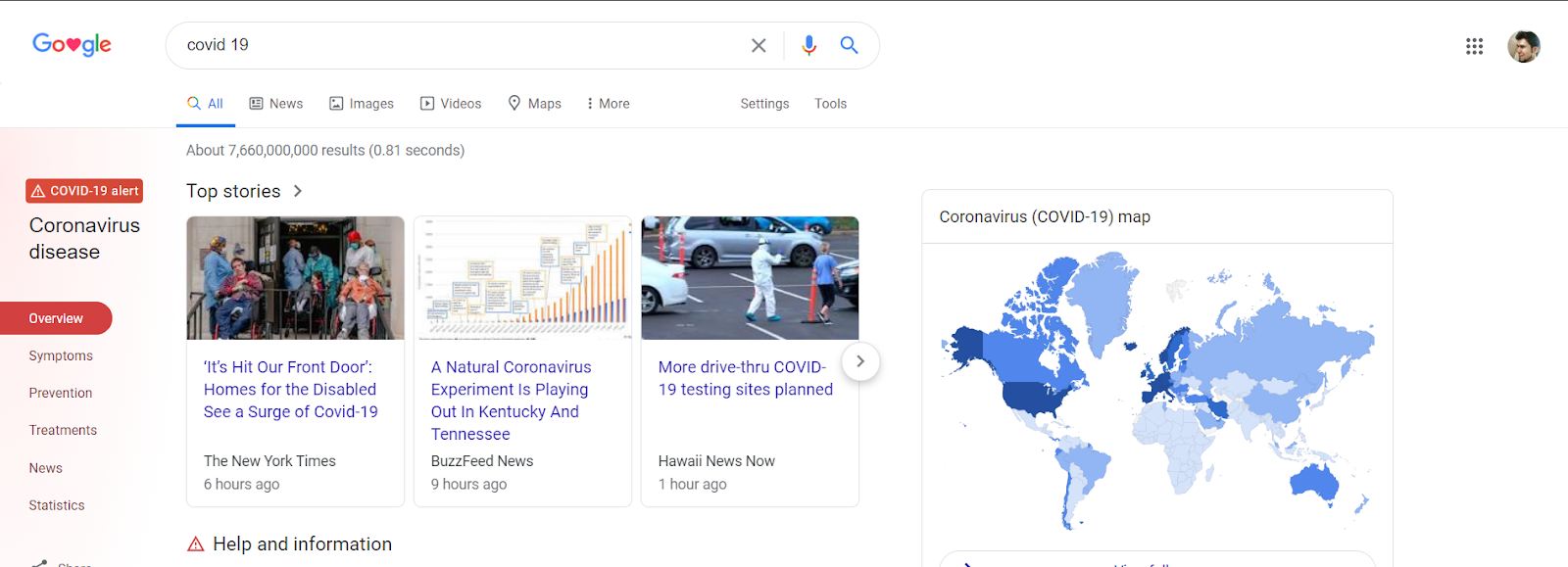Open search Settings

tap(764, 104)
